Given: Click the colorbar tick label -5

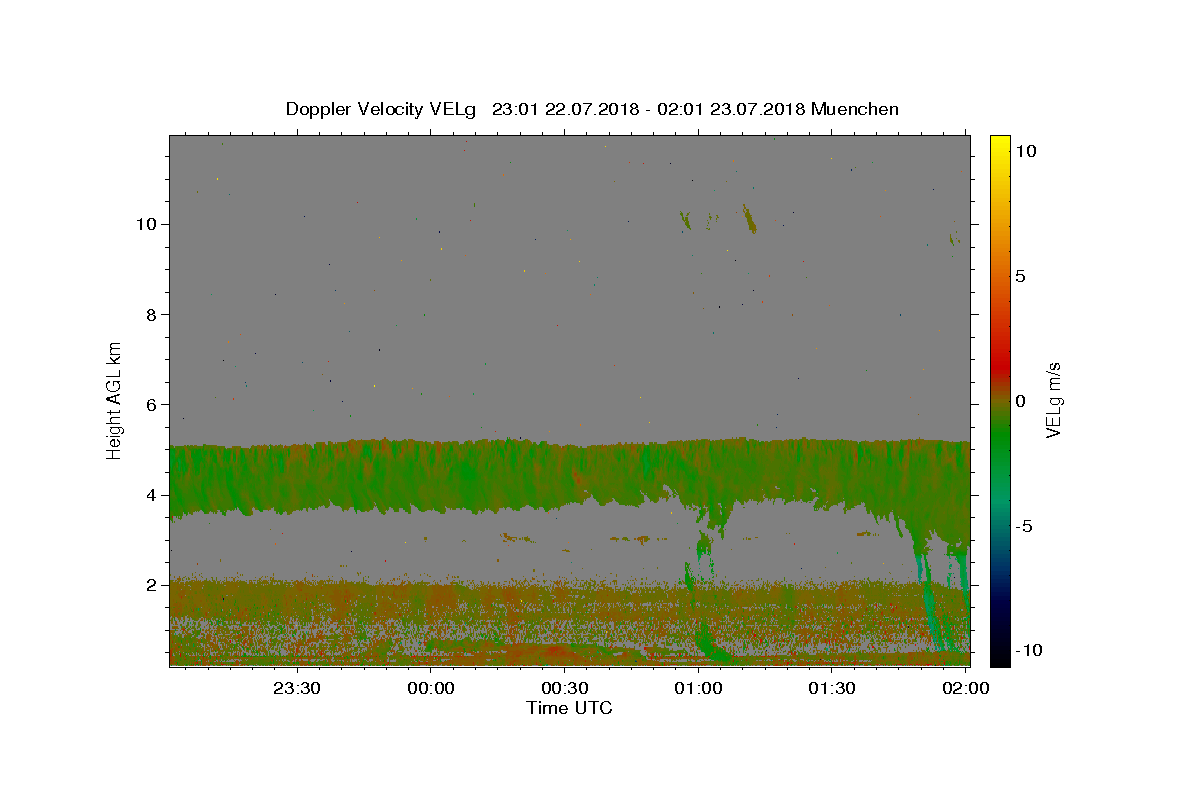Looking at the screenshot, I should [x=1024, y=526].
